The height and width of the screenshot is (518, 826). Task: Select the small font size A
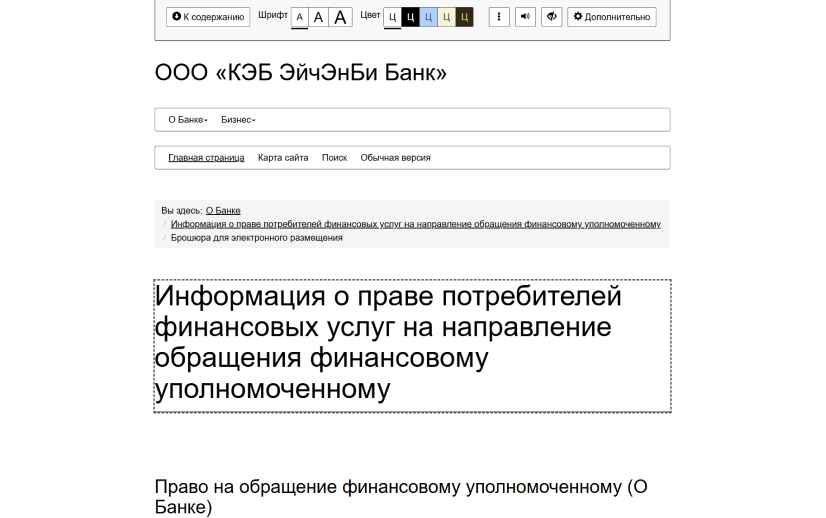299,17
